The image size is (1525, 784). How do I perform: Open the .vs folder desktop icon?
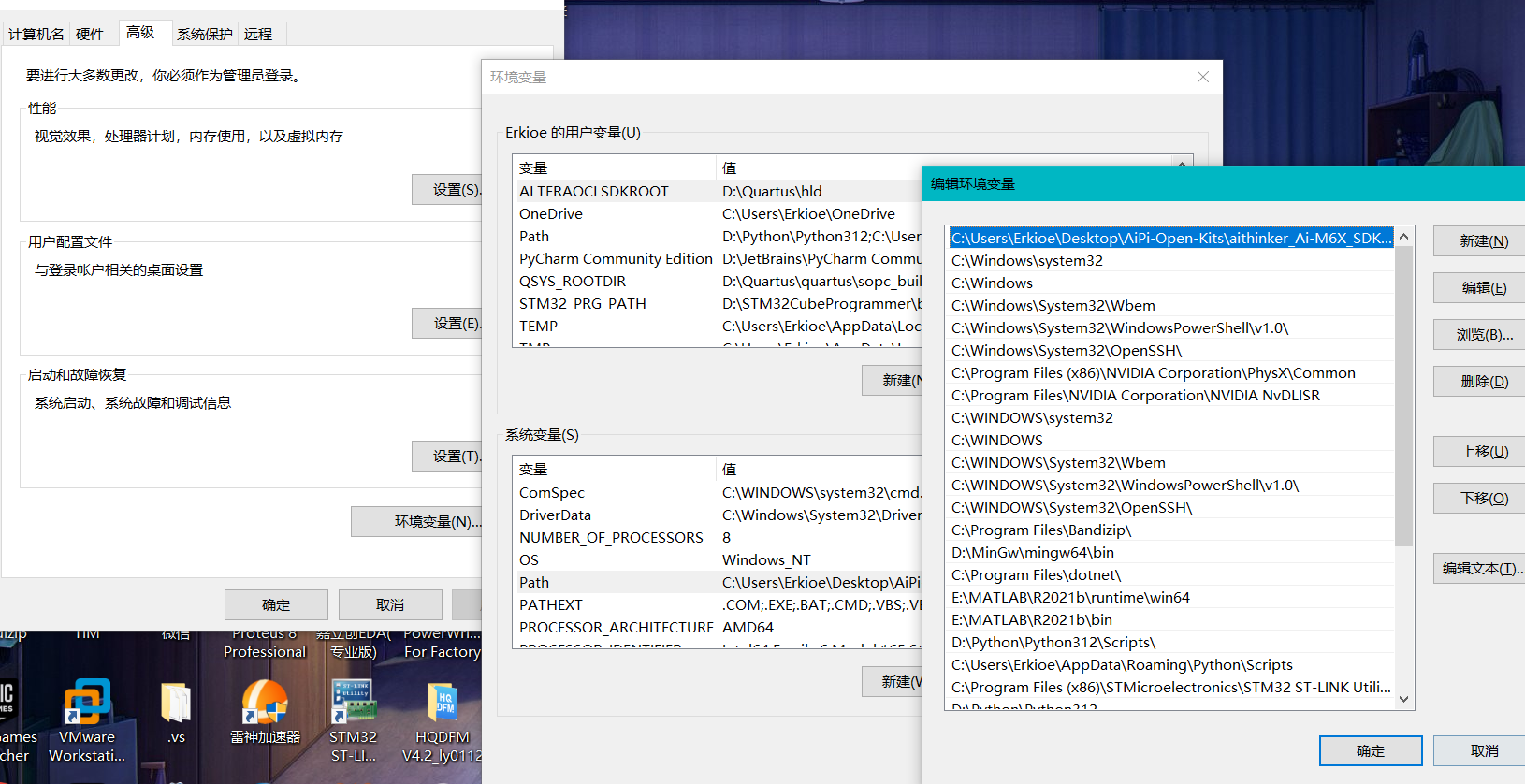click(x=176, y=713)
